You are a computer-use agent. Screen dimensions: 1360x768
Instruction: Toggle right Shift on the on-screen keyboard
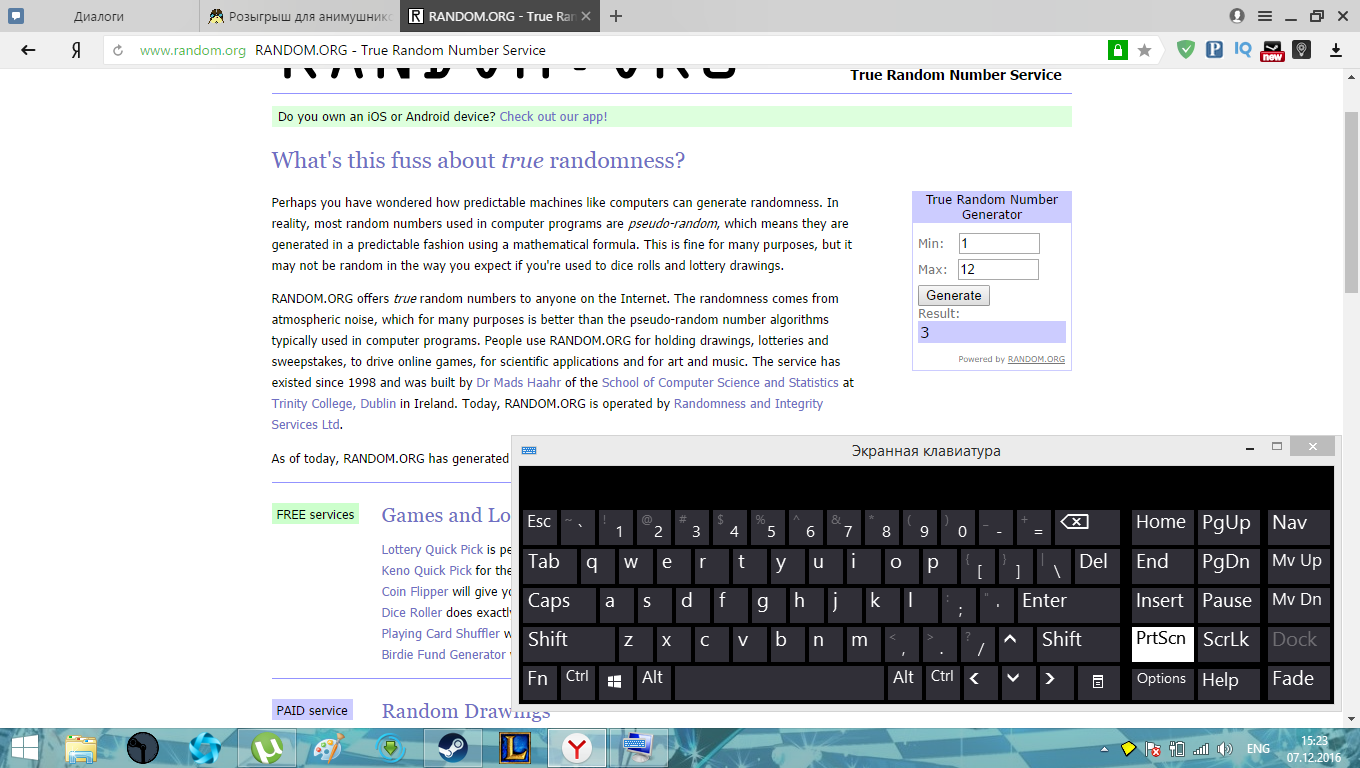pos(1078,644)
